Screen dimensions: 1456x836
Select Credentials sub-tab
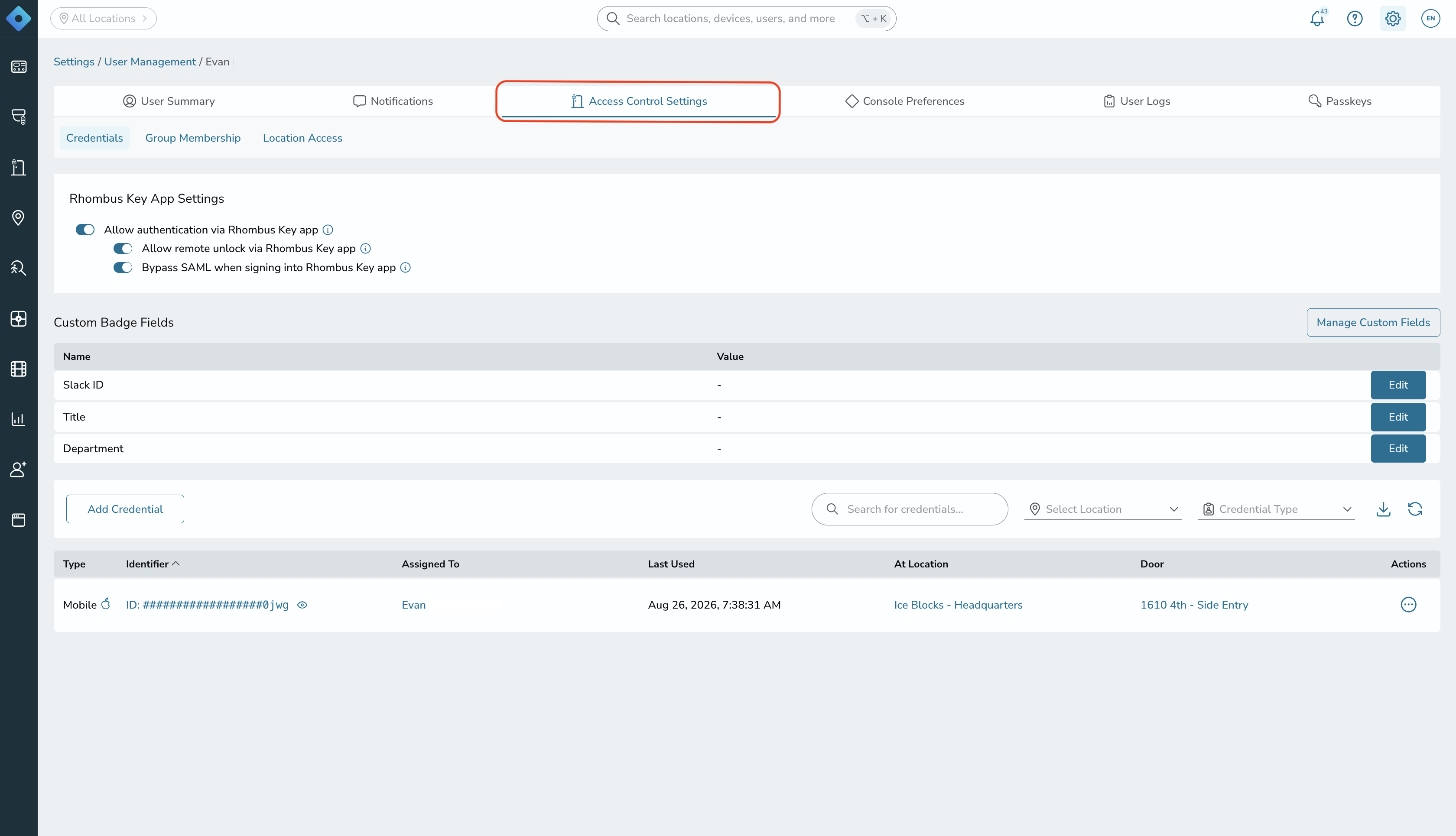pos(94,138)
